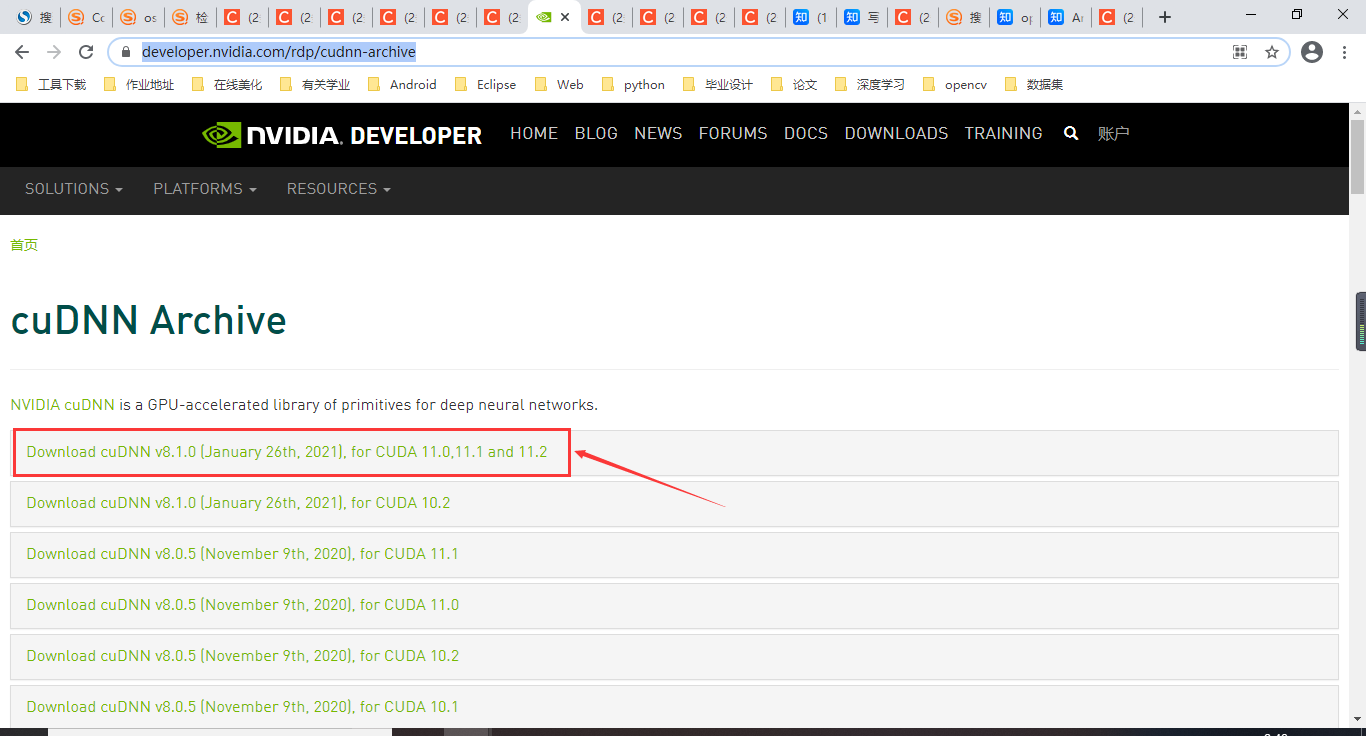
Task: Expand cuDNN v8.1.0 for CUDA 10.2
Action: pyautogui.click(x=674, y=504)
